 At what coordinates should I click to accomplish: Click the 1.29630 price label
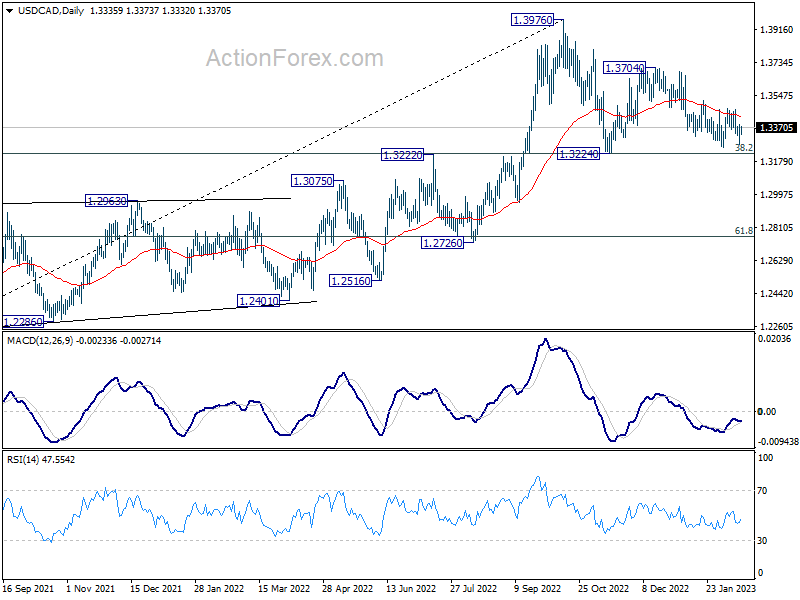(106, 201)
